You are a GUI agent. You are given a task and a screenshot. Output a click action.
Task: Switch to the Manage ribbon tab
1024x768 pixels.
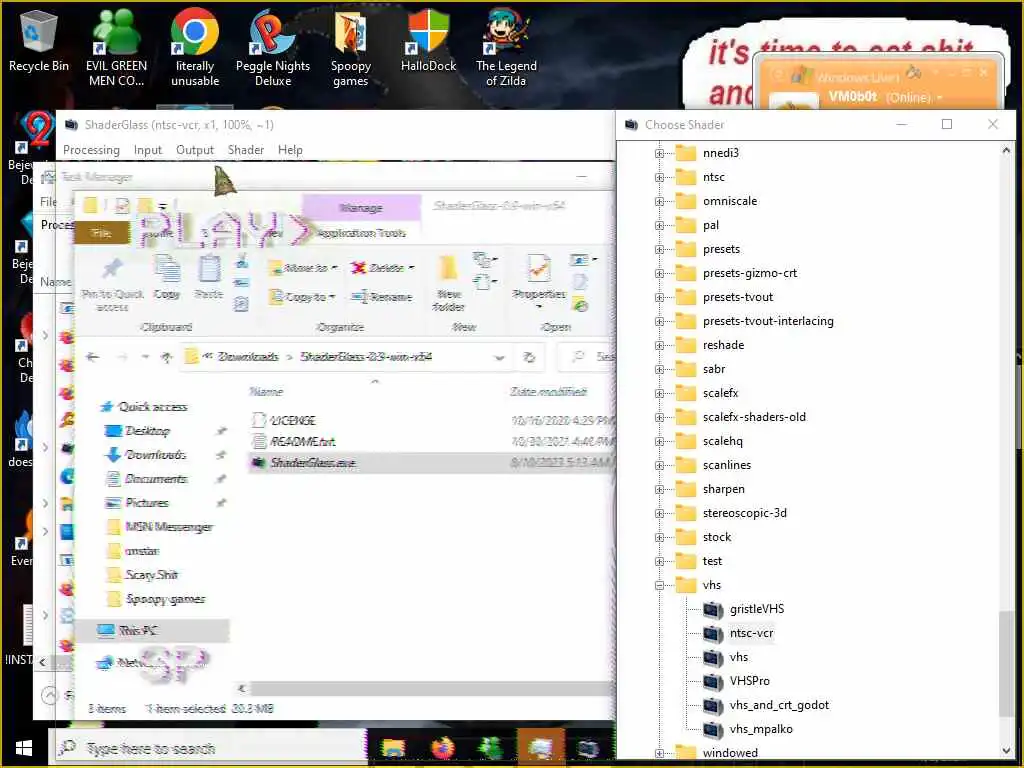(x=361, y=208)
